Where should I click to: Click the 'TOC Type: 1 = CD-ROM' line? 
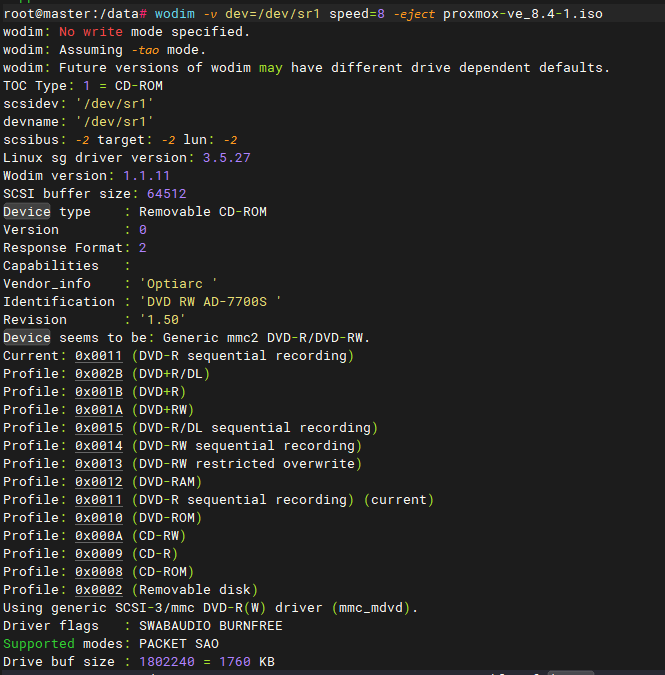click(83, 86)
